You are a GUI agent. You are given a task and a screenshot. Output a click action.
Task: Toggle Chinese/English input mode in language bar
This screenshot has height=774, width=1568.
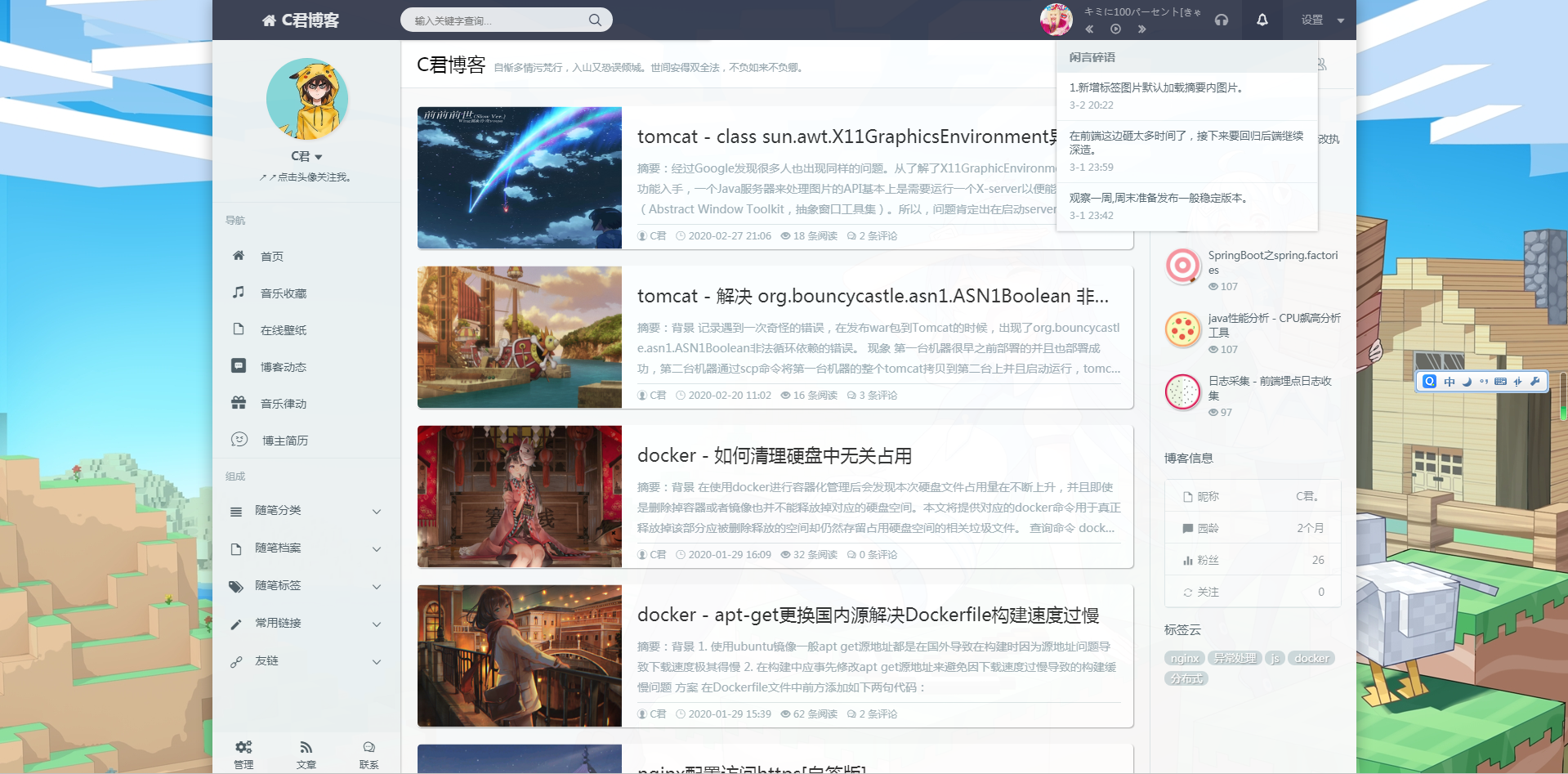(x=1448, y=381)
